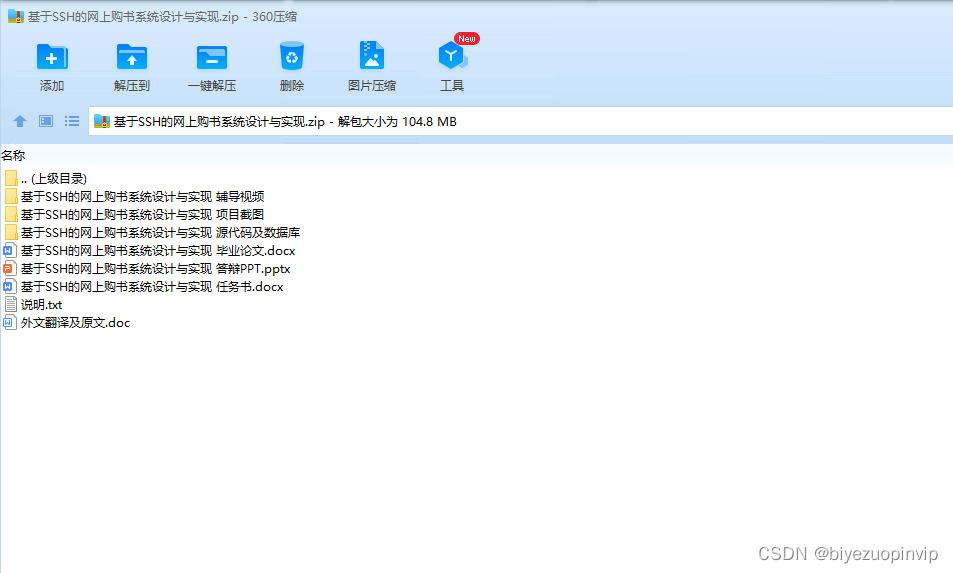Select folder name ending 项目截图
This screenshot has width=953, height=573.
click(142, 214)
